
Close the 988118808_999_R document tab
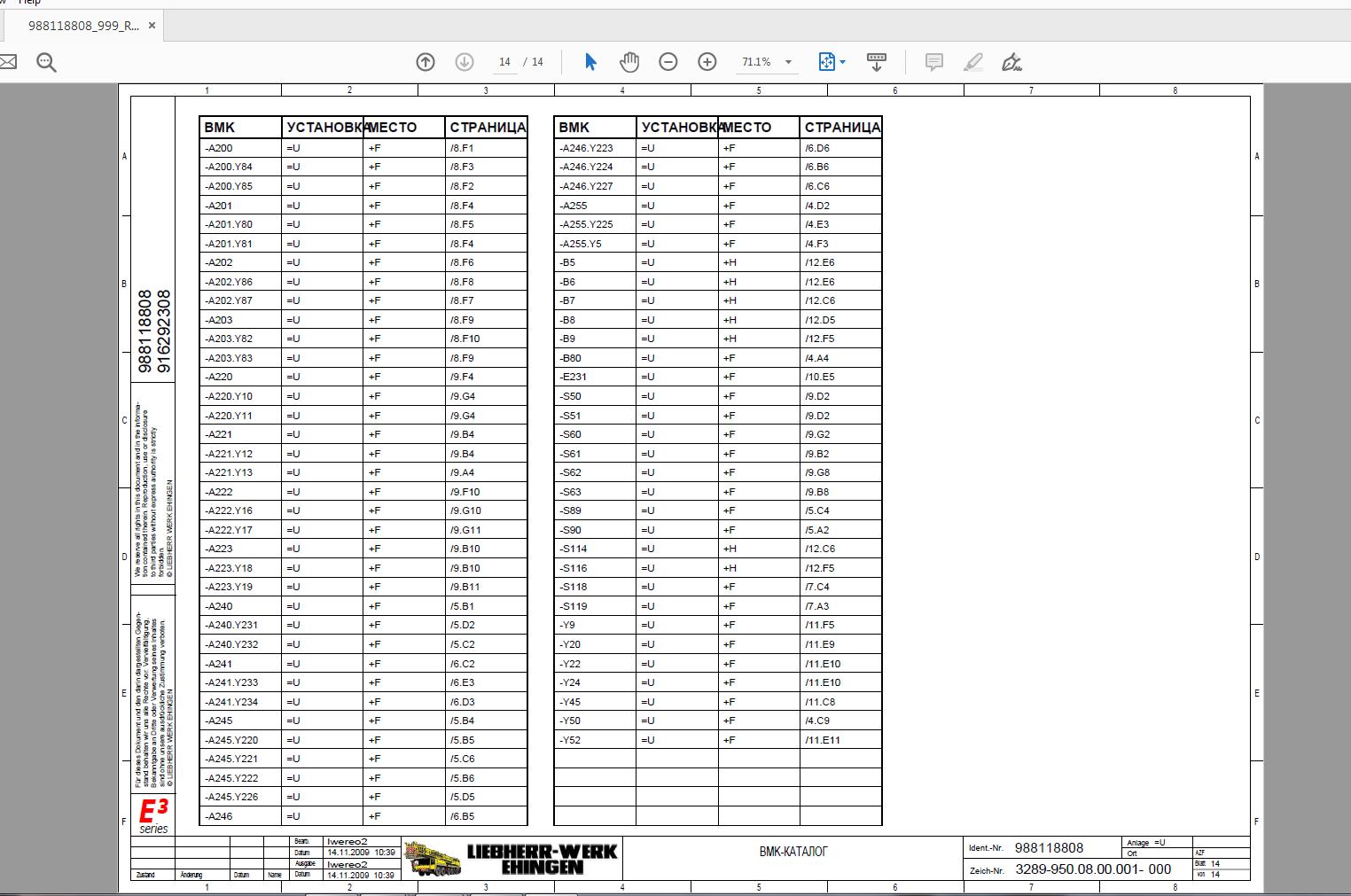pyautogui.click(x=152, y=26)
